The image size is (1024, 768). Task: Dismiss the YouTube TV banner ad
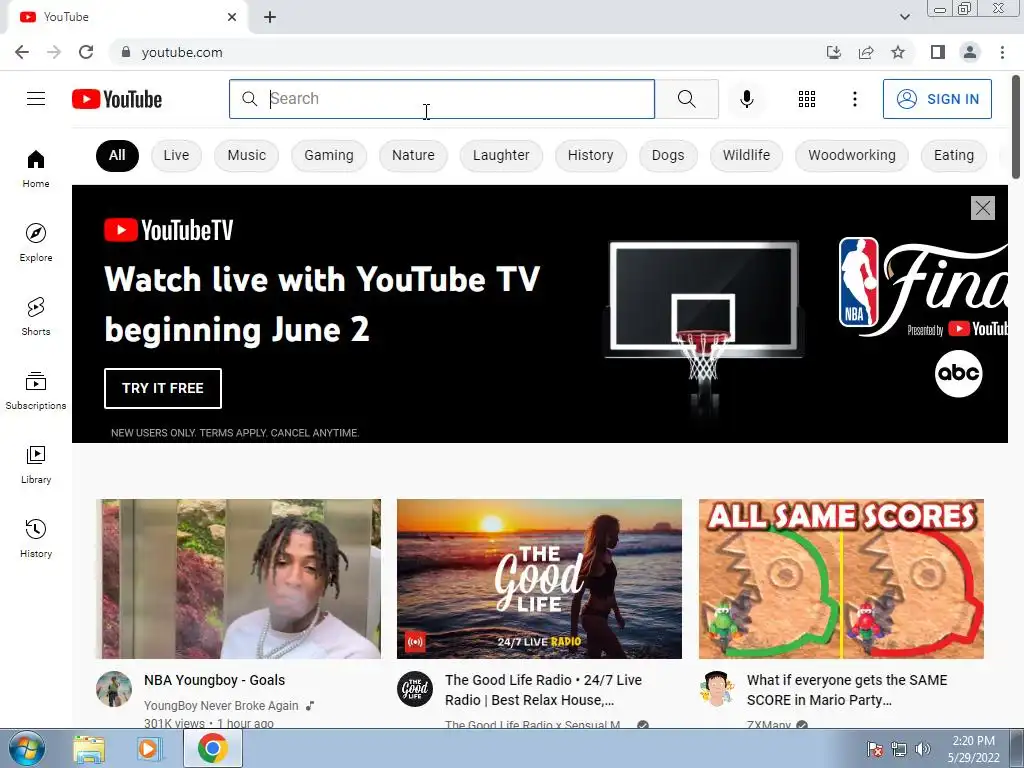(982, 208)
